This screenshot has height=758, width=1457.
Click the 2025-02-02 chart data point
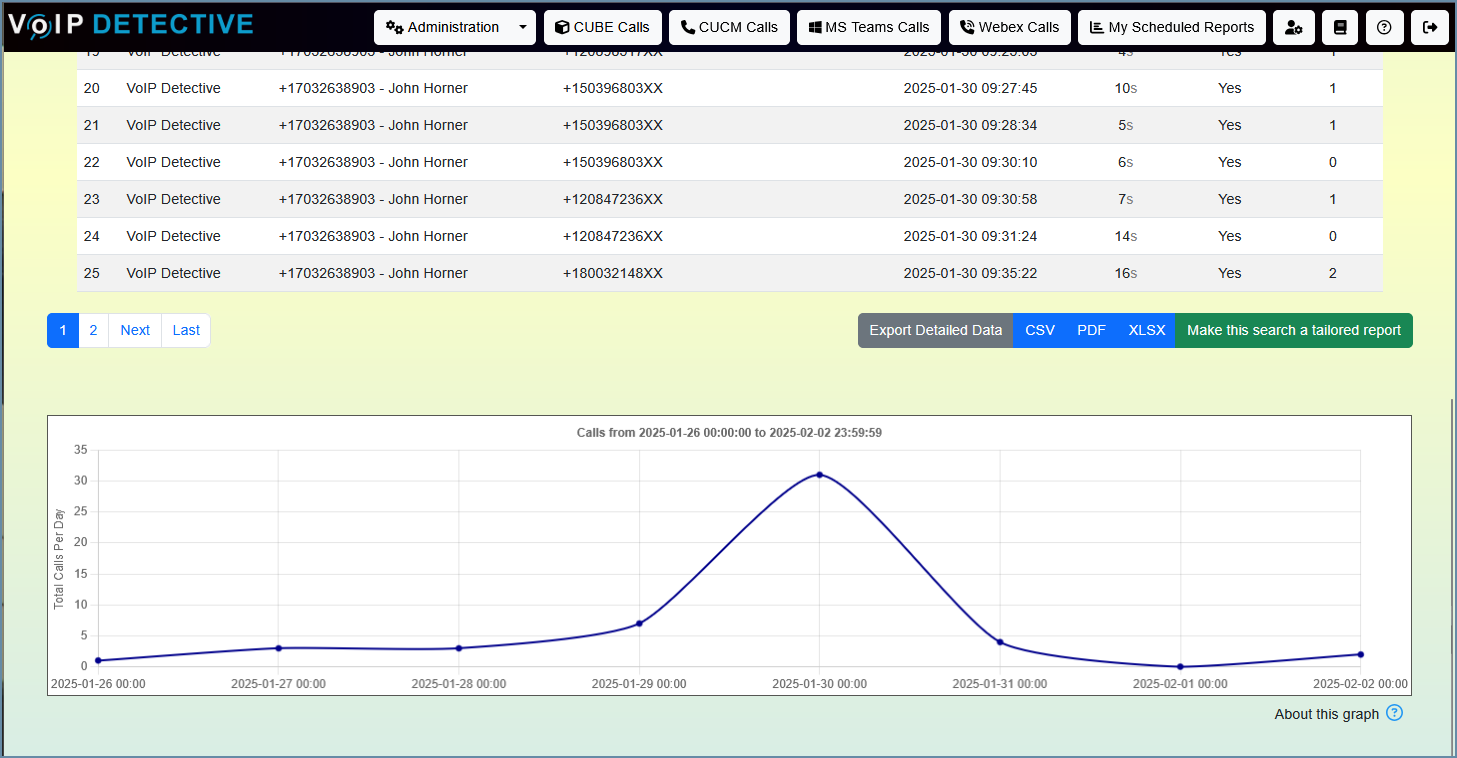[1361, 654]
